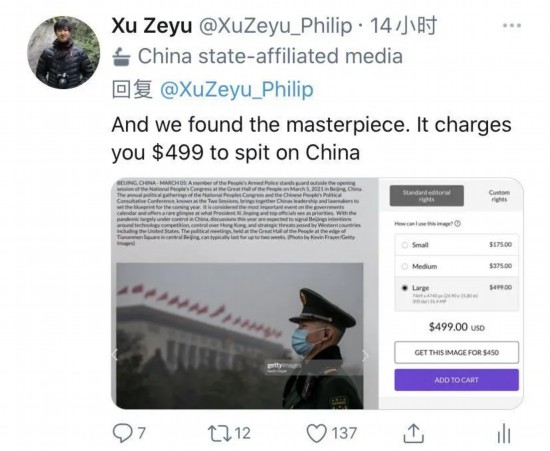Go to next image with right arrow
The image size is (550, 451).
pyautogui.click(x=365, y=355)
